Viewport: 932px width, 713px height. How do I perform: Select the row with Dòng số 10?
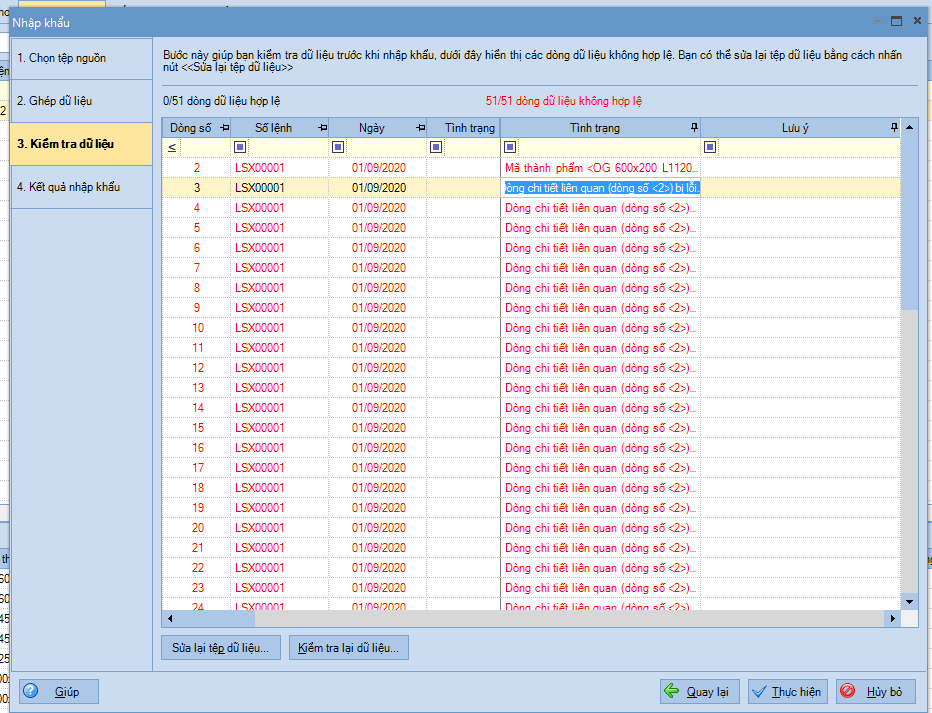pyautogui.click(x=197, y=328)
